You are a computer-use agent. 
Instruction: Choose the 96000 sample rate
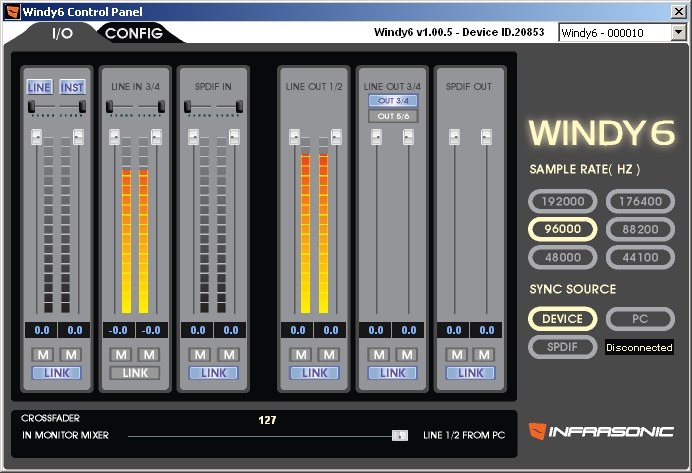click(563, 229)
